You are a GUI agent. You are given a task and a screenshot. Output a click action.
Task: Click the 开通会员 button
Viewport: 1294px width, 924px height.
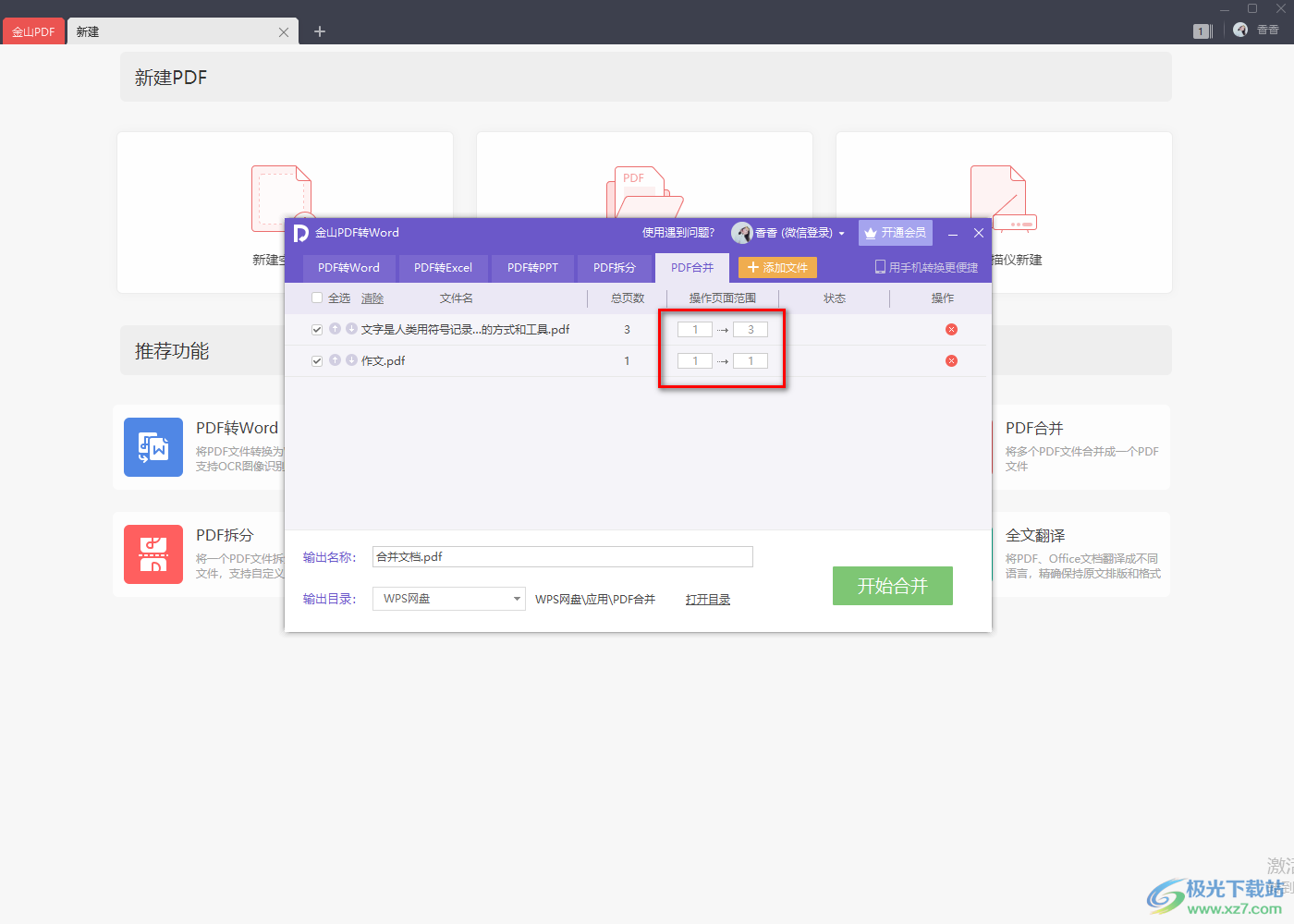pyautogui.click(x=895, y=233)
